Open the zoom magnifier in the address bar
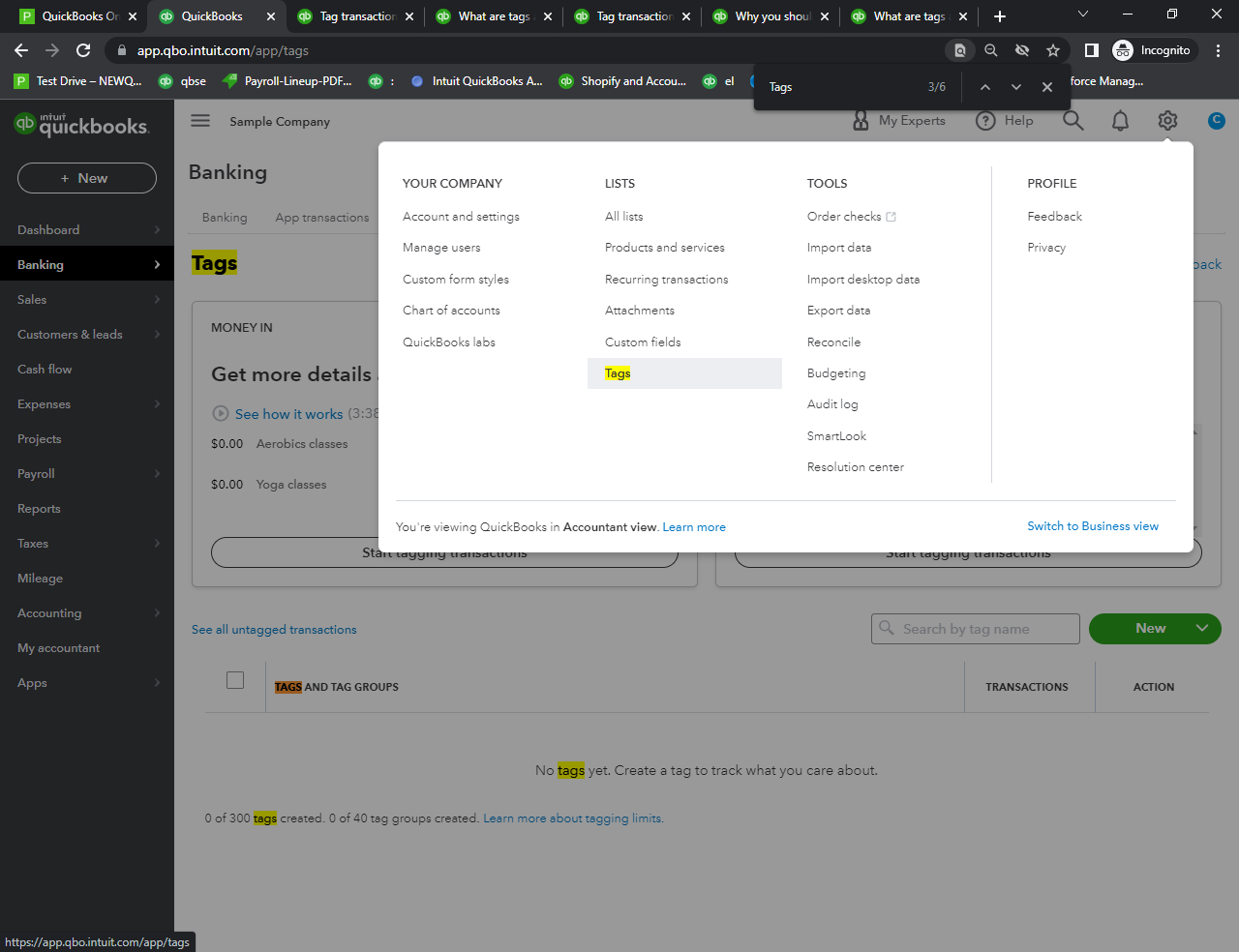This screenshot has height=952, width=1239. click(x=990, y=50)
